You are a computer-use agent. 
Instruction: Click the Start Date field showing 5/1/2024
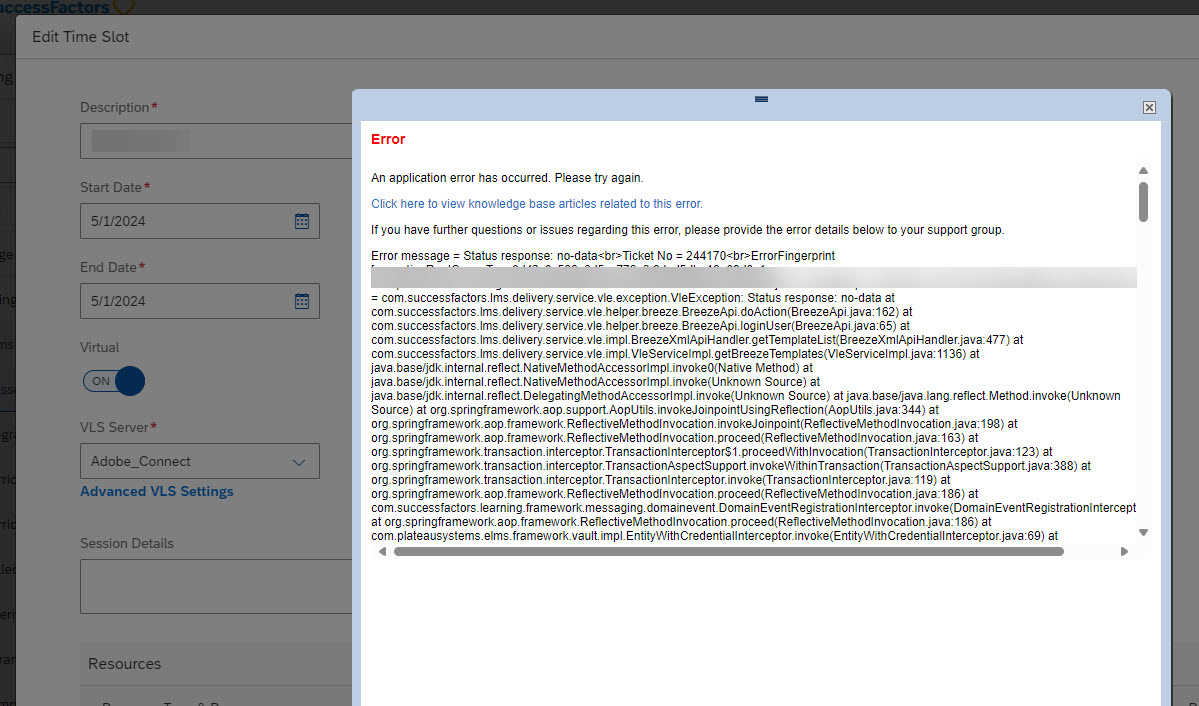pyautogui.click(x=200, y=221)
